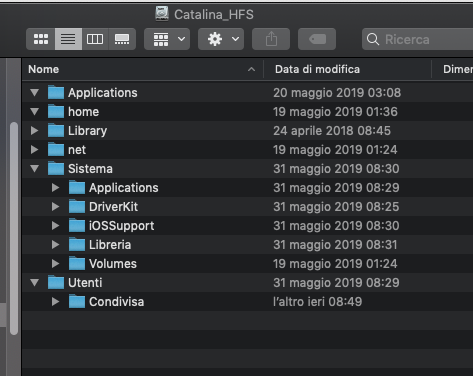
Task: Click the Catalina_HFS disk icon in title
Action: point(162,14)
